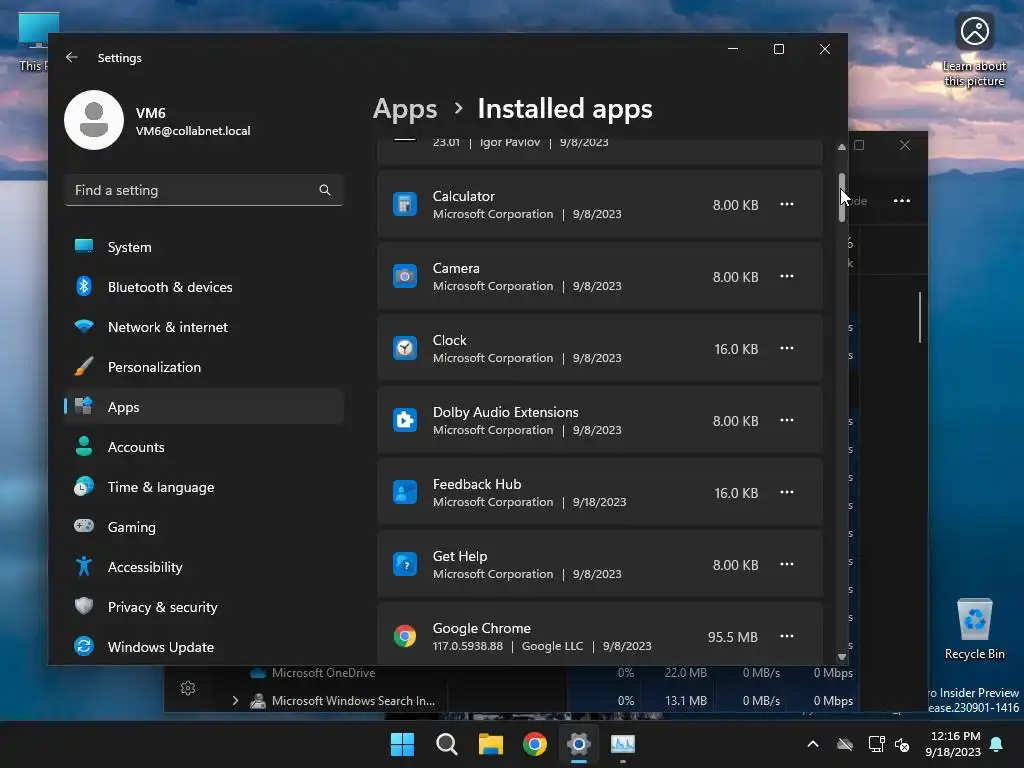Select Microsoft OneDrive row in Task Manager
Screen dimensions: 1024x768
(x=511, y=673)
